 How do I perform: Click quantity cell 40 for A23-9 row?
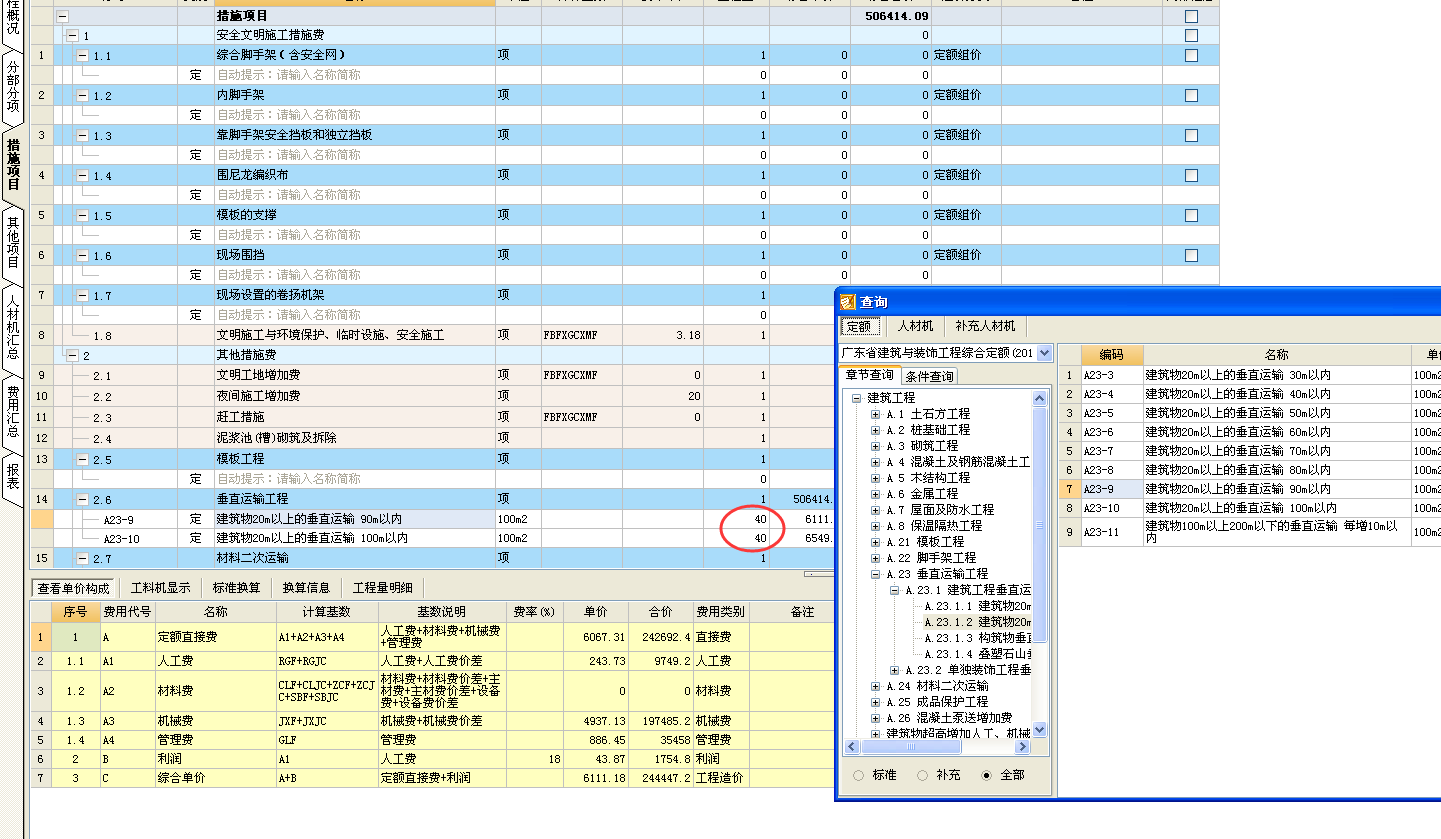coord(736,519)
